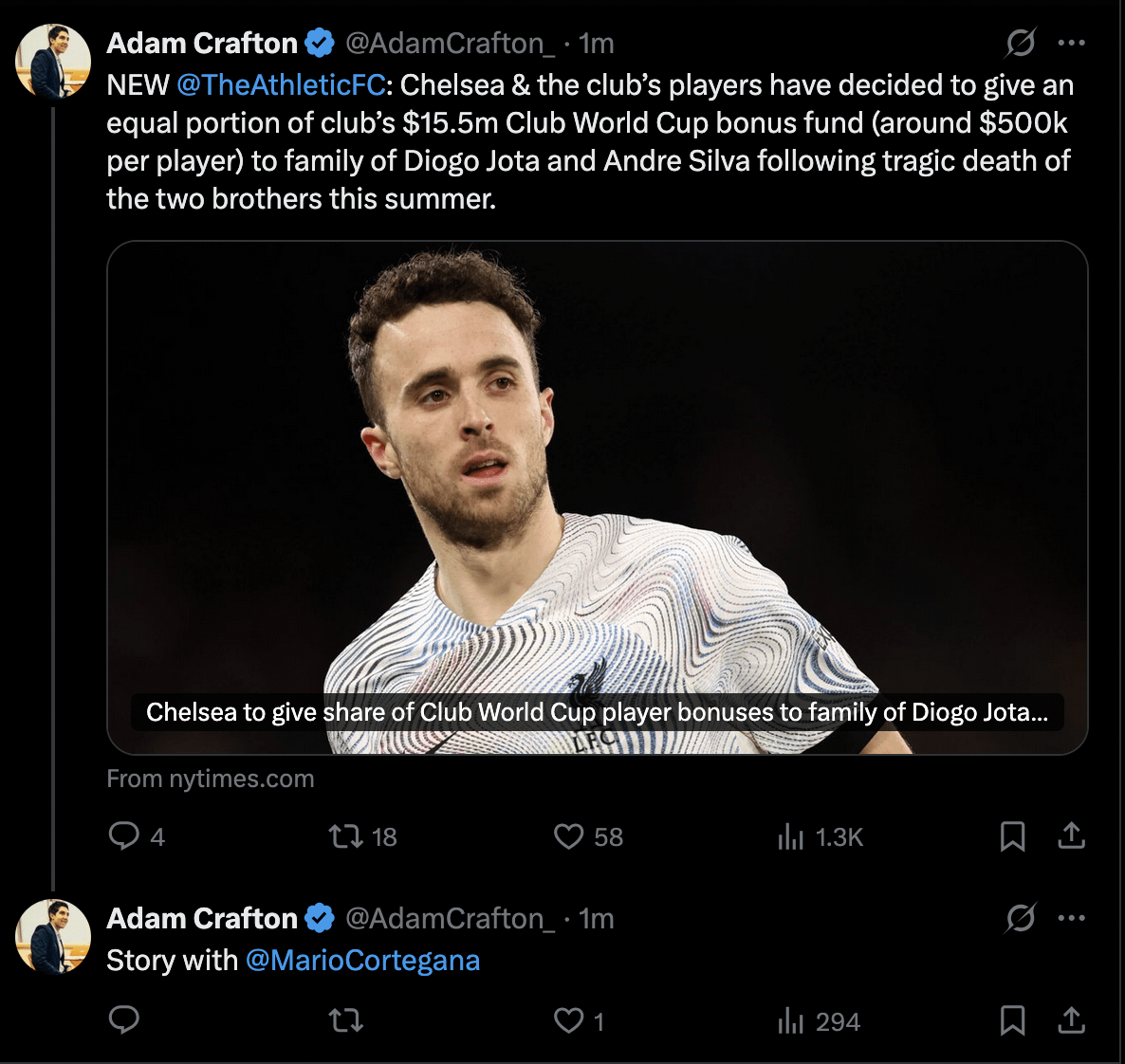Open Grok icon on first tweet
This screenshot has height=1064, width=1125.
pos(1021,43)
